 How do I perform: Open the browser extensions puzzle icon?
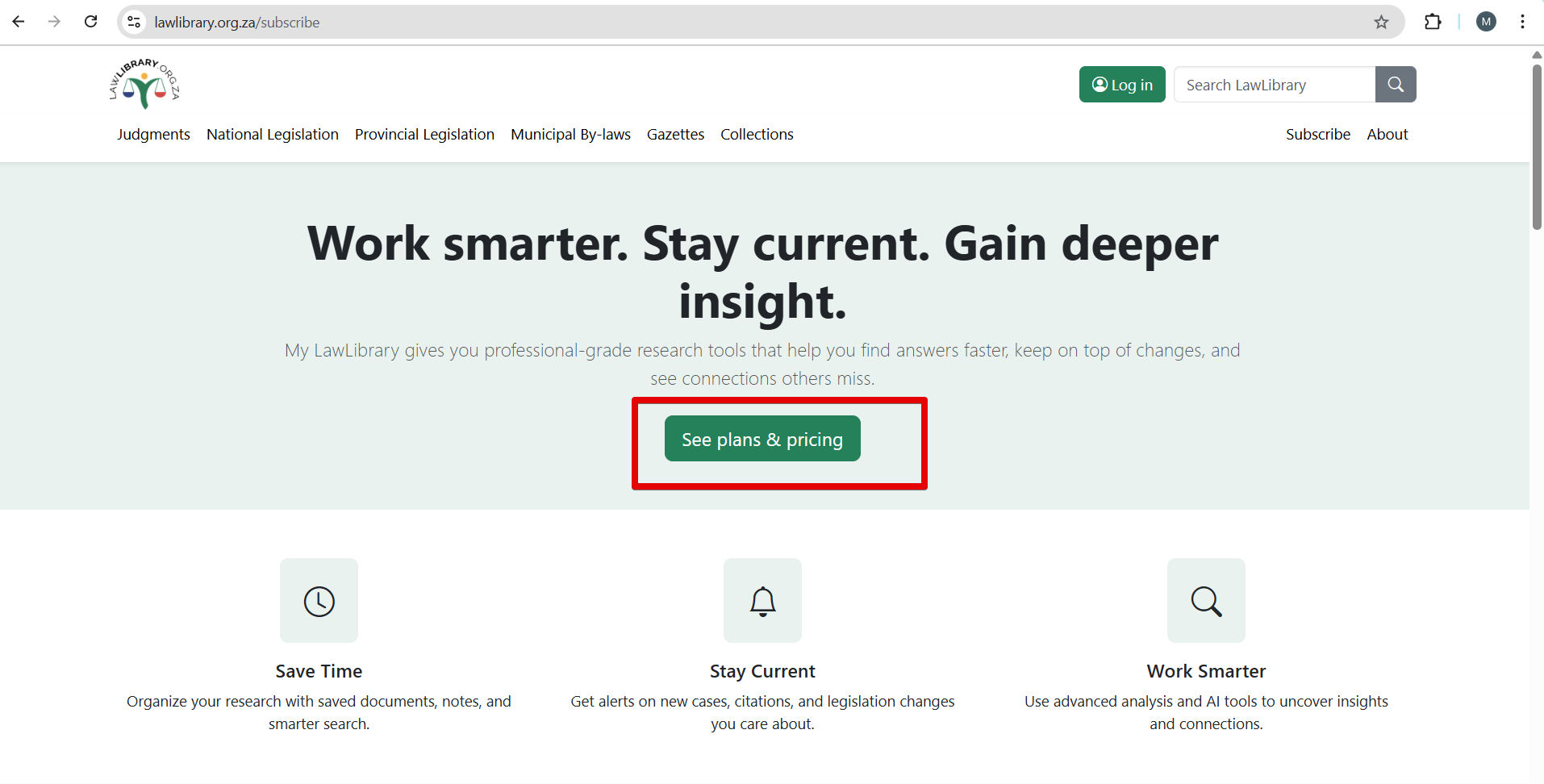coord(1433,22)
